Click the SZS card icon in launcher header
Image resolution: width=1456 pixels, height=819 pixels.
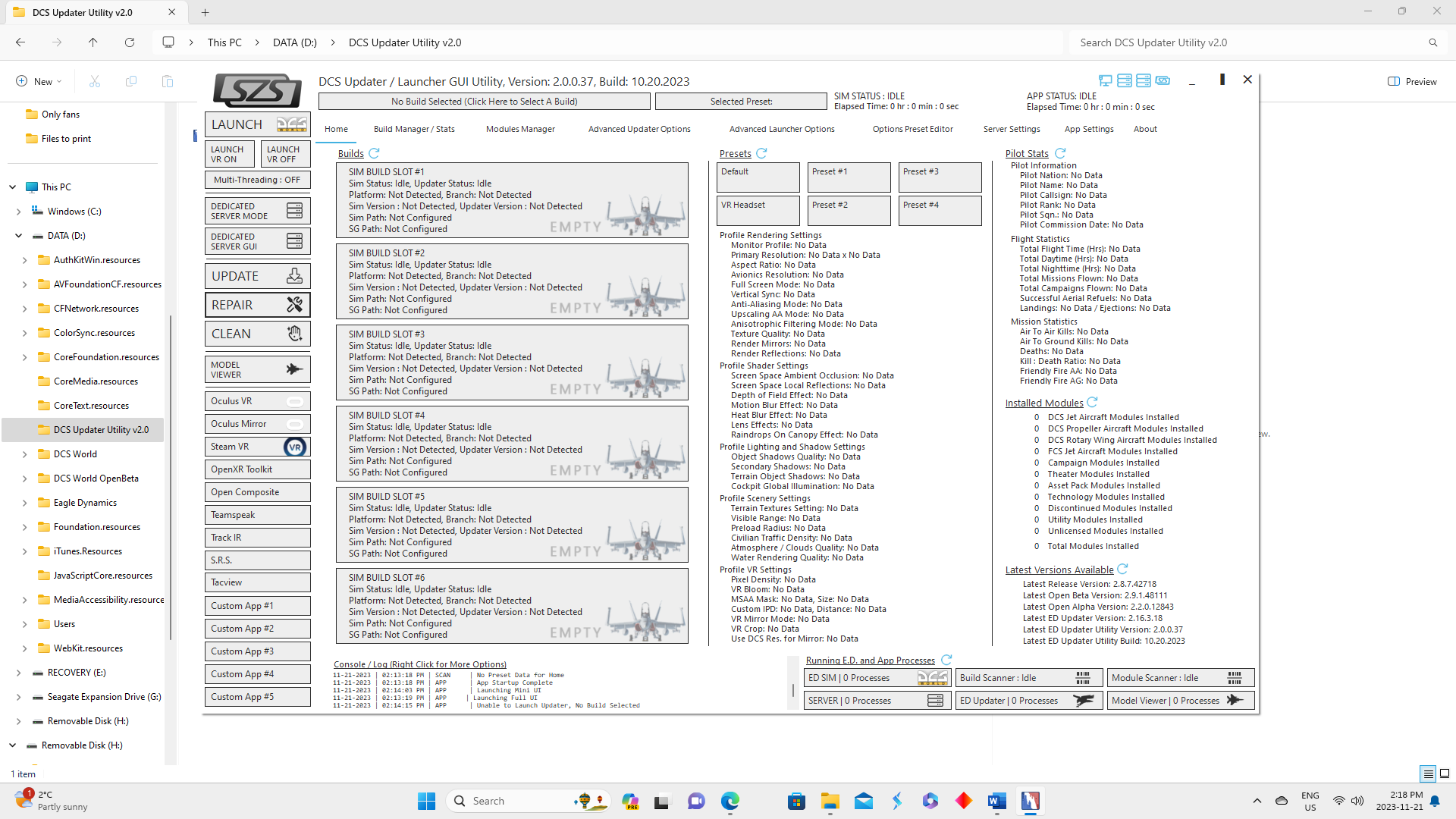coord(1163,80)
